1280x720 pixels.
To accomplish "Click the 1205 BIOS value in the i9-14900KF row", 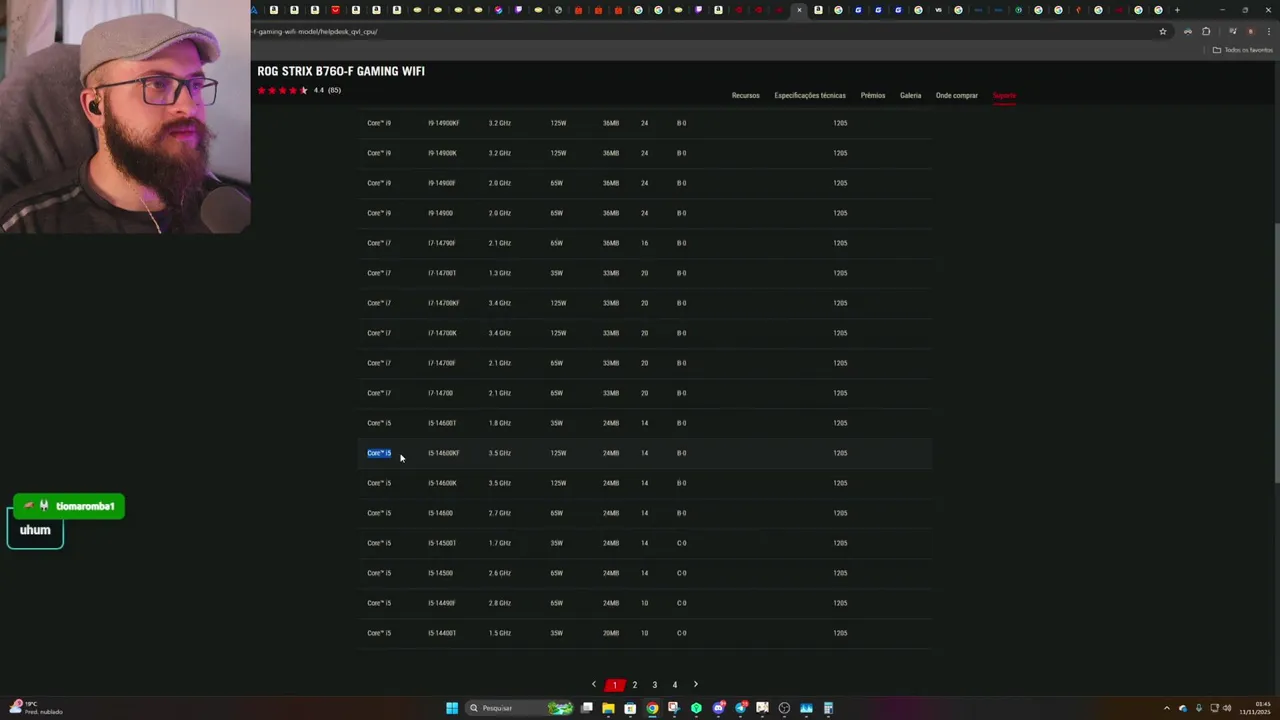I will click(840, 123).
